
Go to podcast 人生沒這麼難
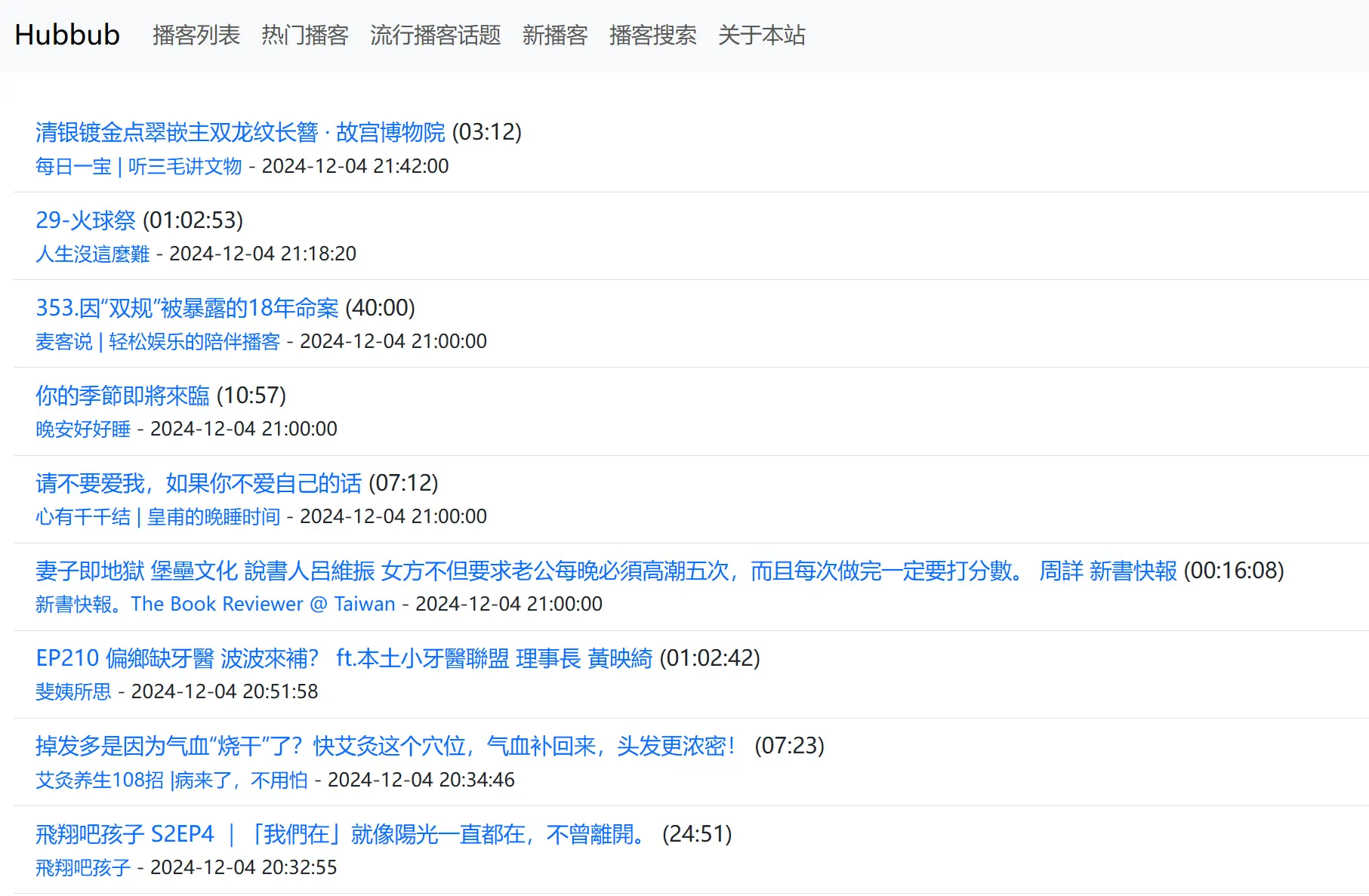point(92,254)
